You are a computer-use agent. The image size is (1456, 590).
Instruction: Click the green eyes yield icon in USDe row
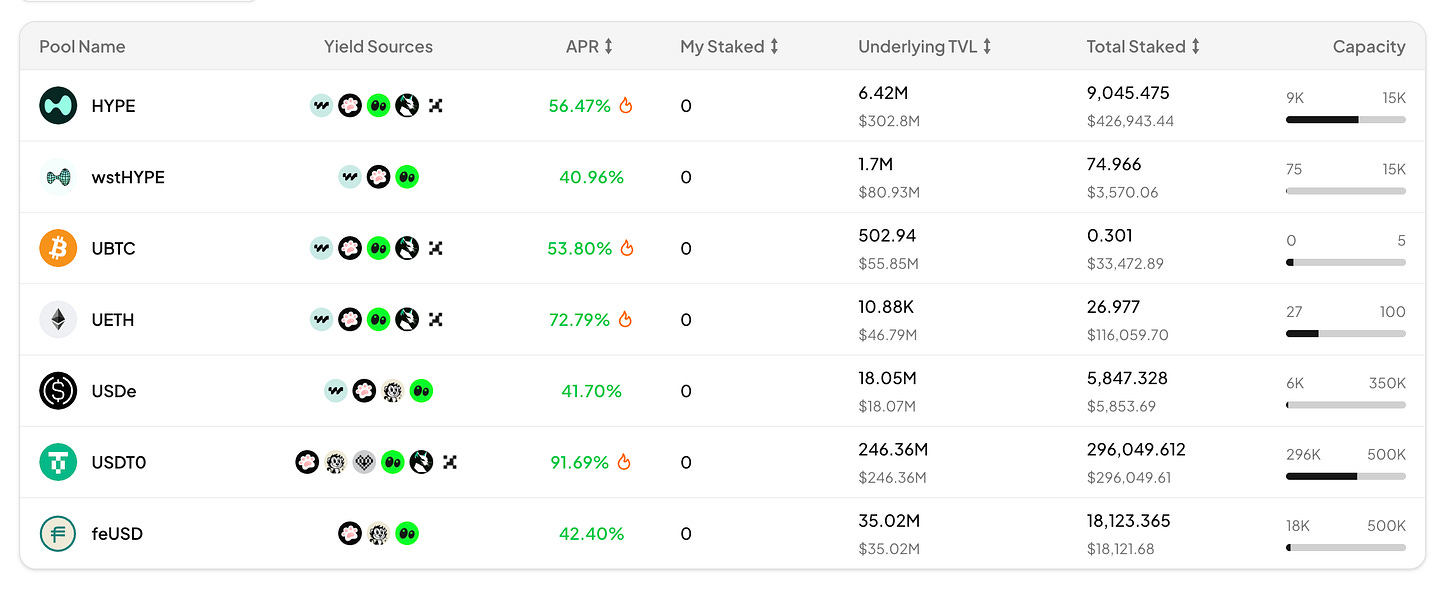[421, 391]
